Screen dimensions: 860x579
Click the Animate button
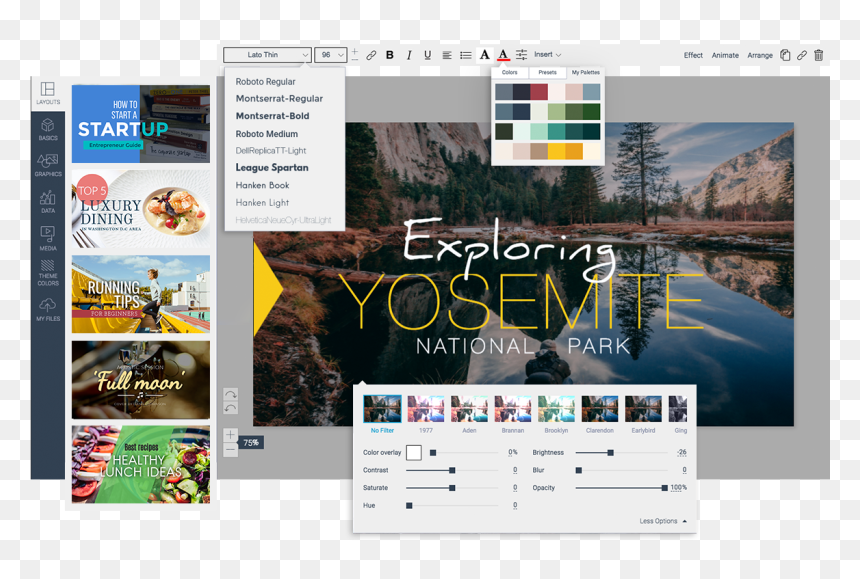[725, 55]
